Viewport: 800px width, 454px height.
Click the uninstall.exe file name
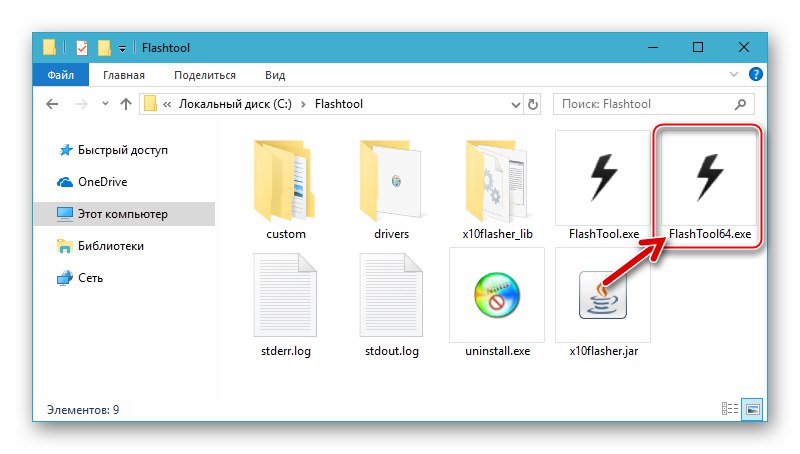click(497, 351)
